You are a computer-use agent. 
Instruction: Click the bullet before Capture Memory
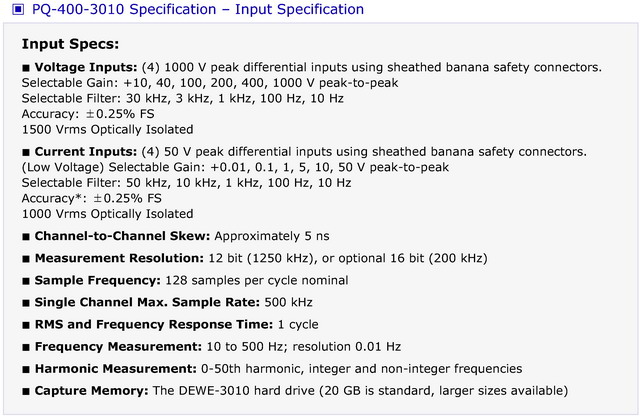26,391
